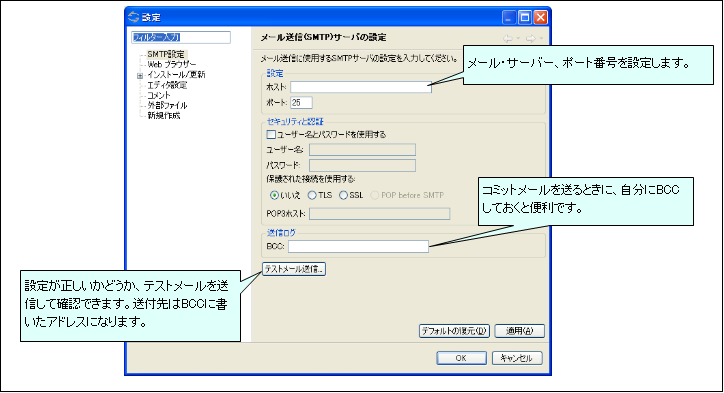Click the 適用 button

coord(519,331)
